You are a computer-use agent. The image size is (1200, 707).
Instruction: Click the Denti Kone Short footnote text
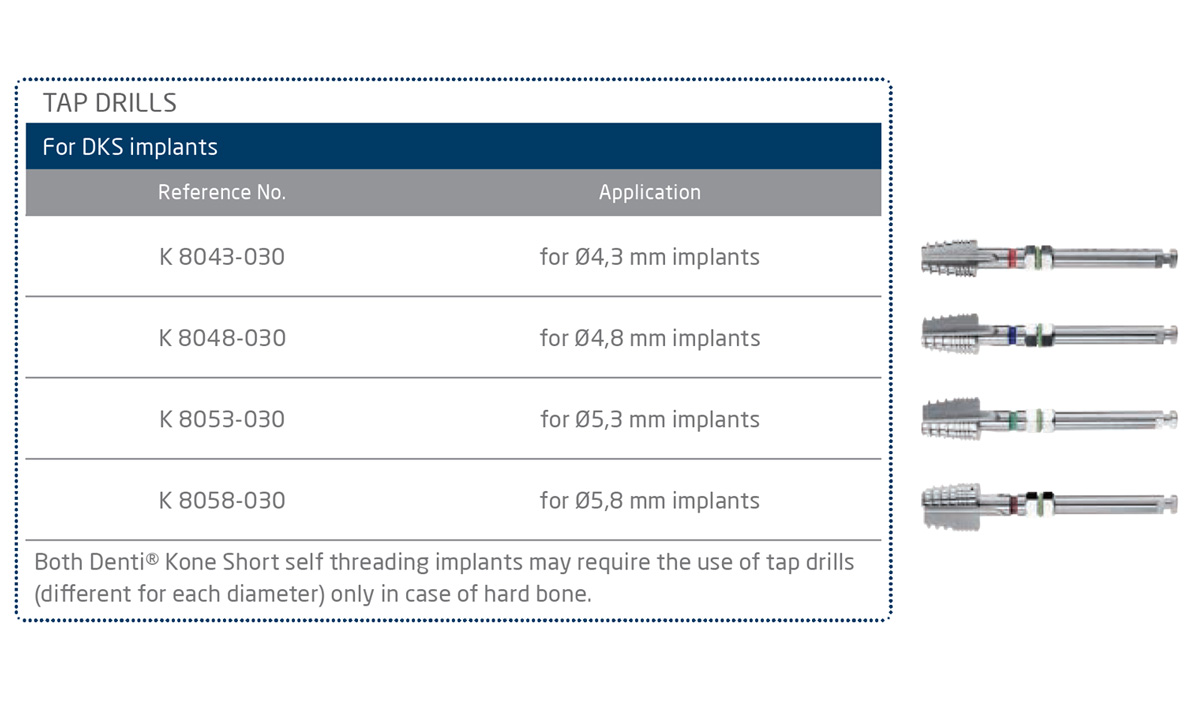coord(444,562)
